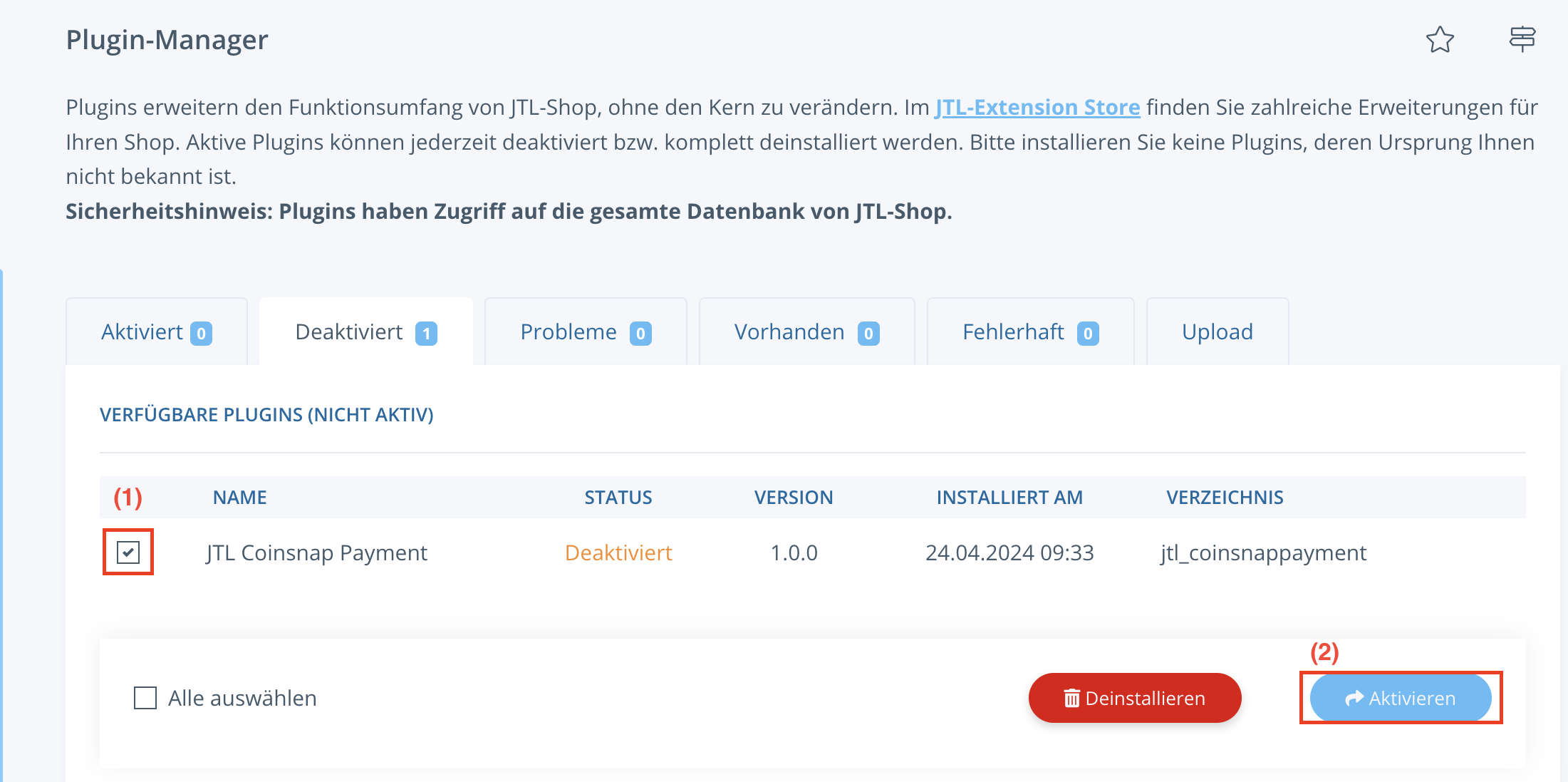Click the STATUS column header
This screenshot has height=782, width=1568.
[618, 498]
